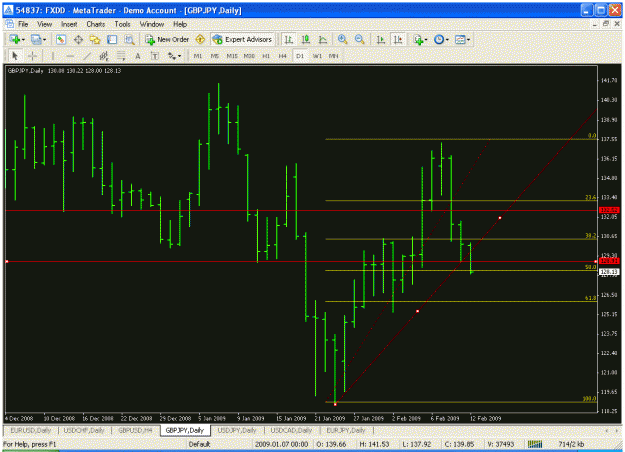Open the Strategy Tester magnifier icon

(129, 39)
